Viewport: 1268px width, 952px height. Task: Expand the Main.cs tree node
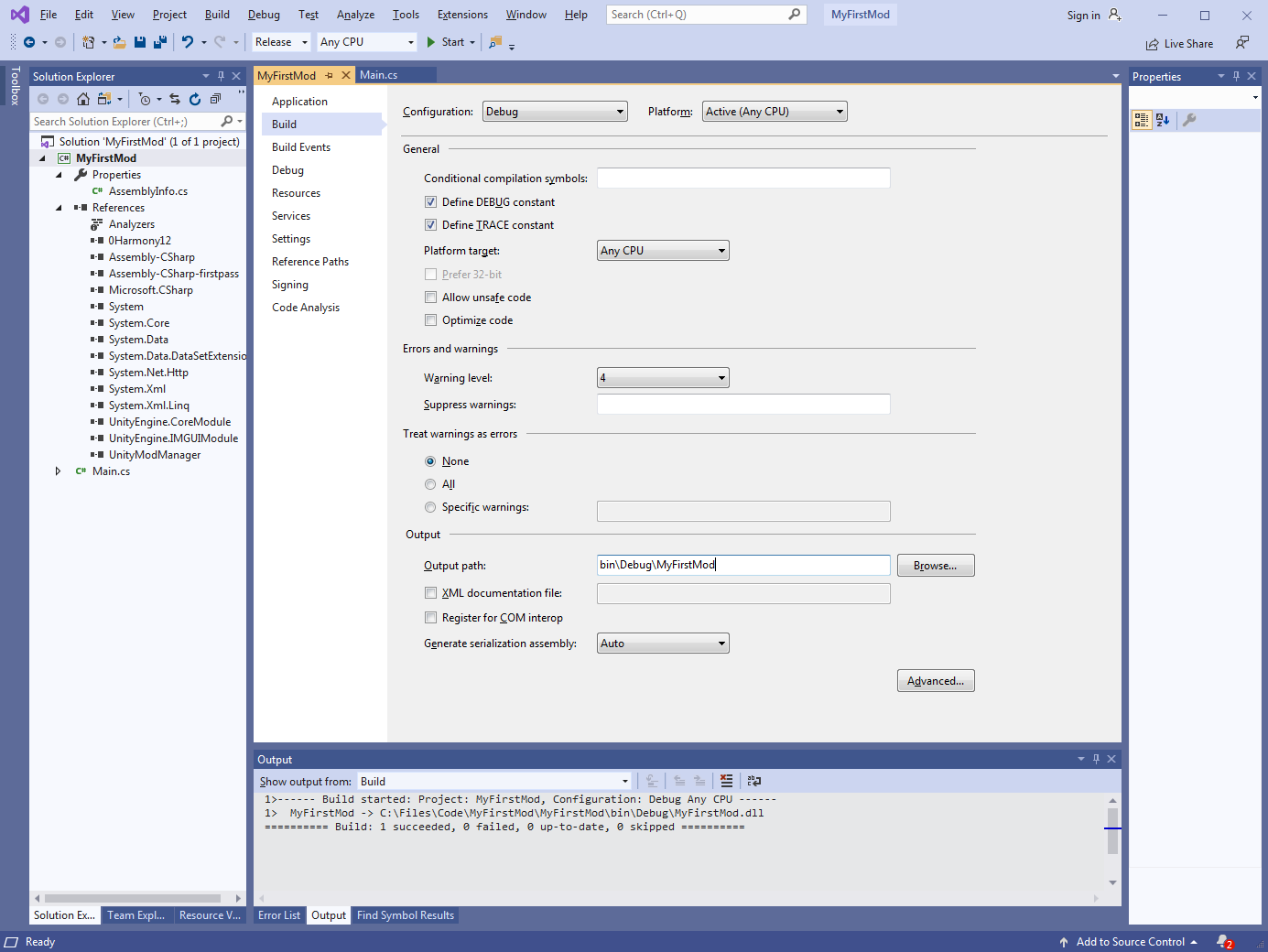(x=58, y=471)
